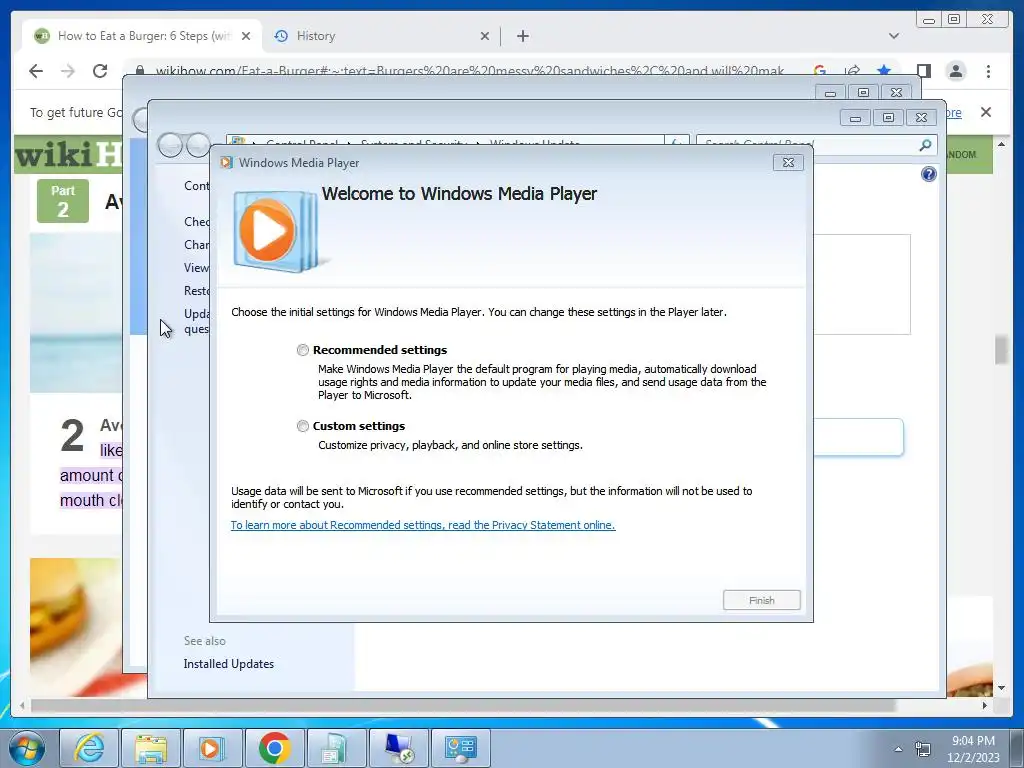Viewport: 1024px width, 768px height.
Task: Open the Chrome side panel
Action: [923, 71]
